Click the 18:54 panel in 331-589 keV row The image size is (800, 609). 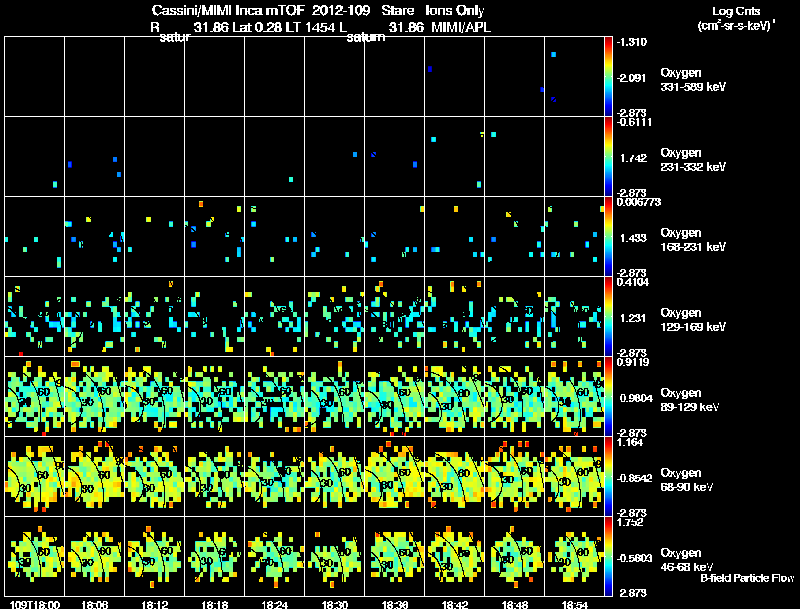pyautogui.click(x=574, y=76)
